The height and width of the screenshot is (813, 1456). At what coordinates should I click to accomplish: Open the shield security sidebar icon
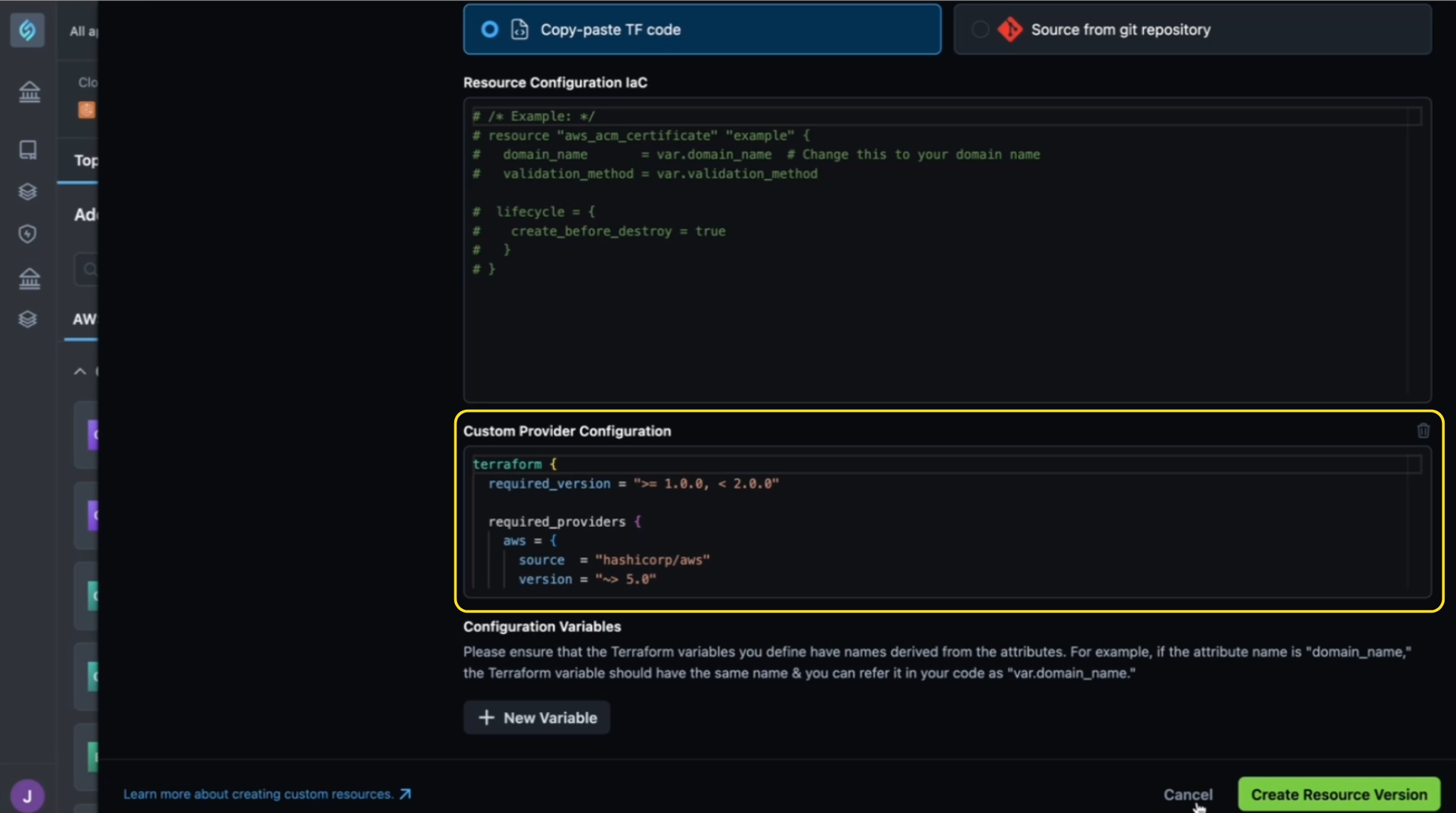tap(28, 233)
